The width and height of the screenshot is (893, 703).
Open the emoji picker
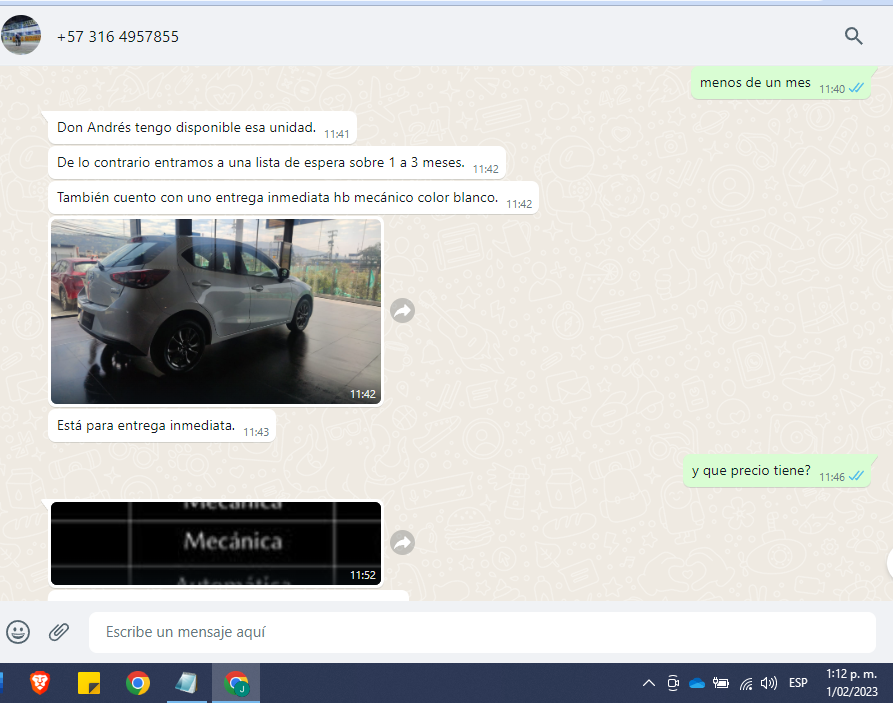[x=18, y=632]
